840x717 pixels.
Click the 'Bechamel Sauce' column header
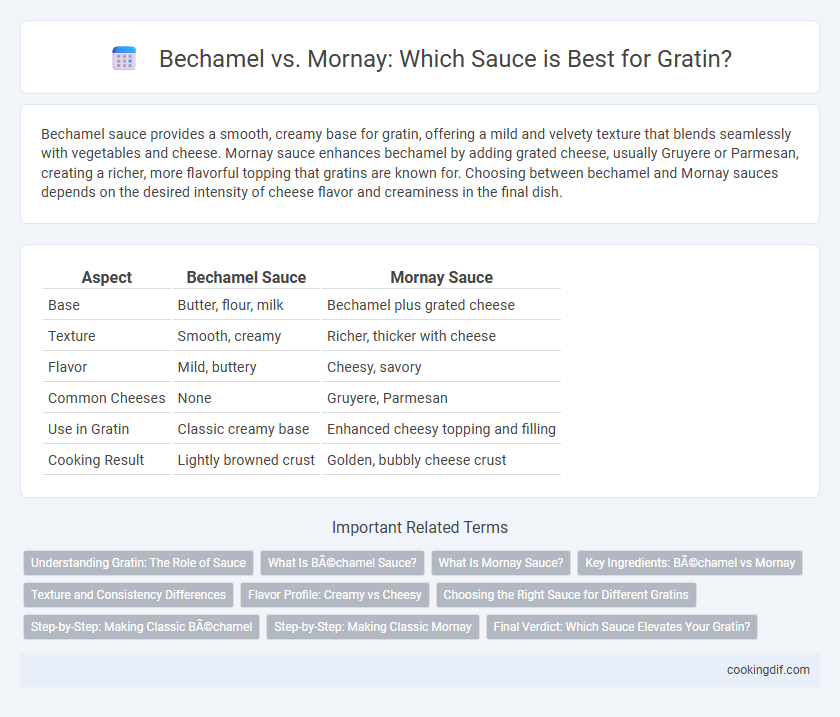(246, 277)
